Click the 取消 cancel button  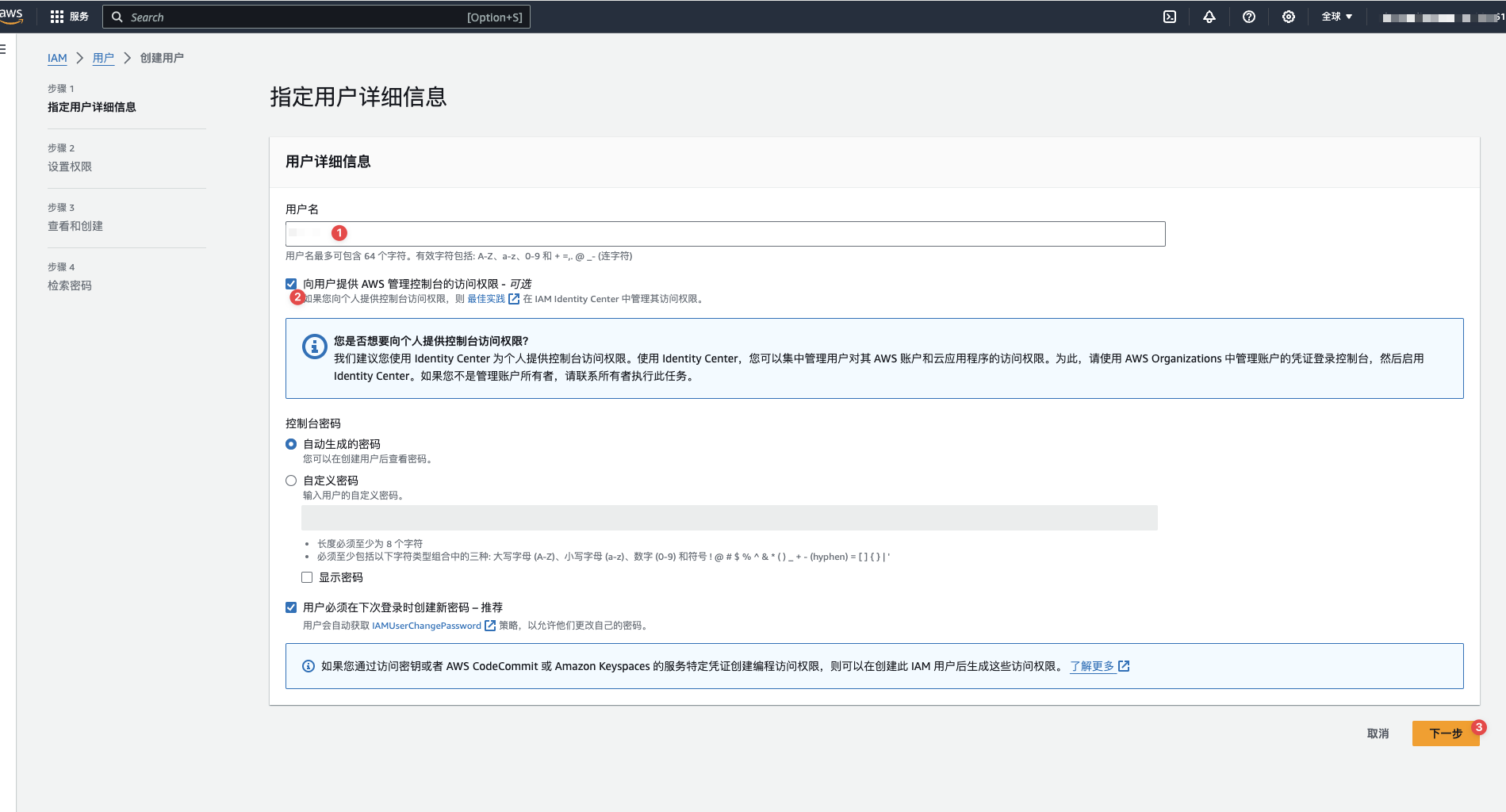point(1378,733)
